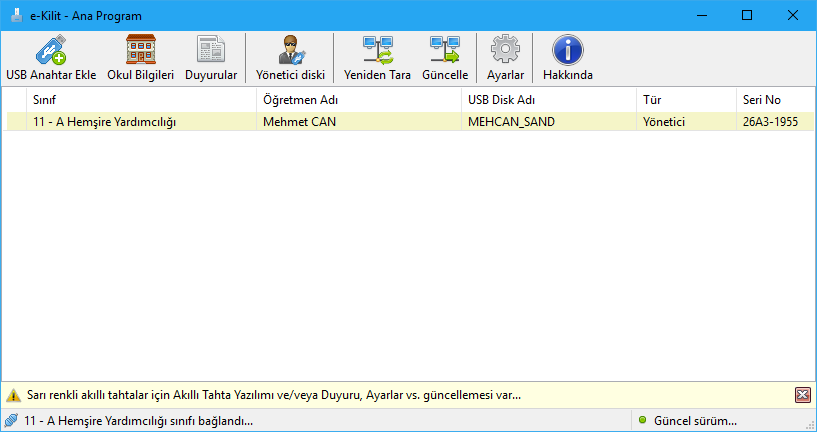Open the Hakkında info icon

click(568, 50)
